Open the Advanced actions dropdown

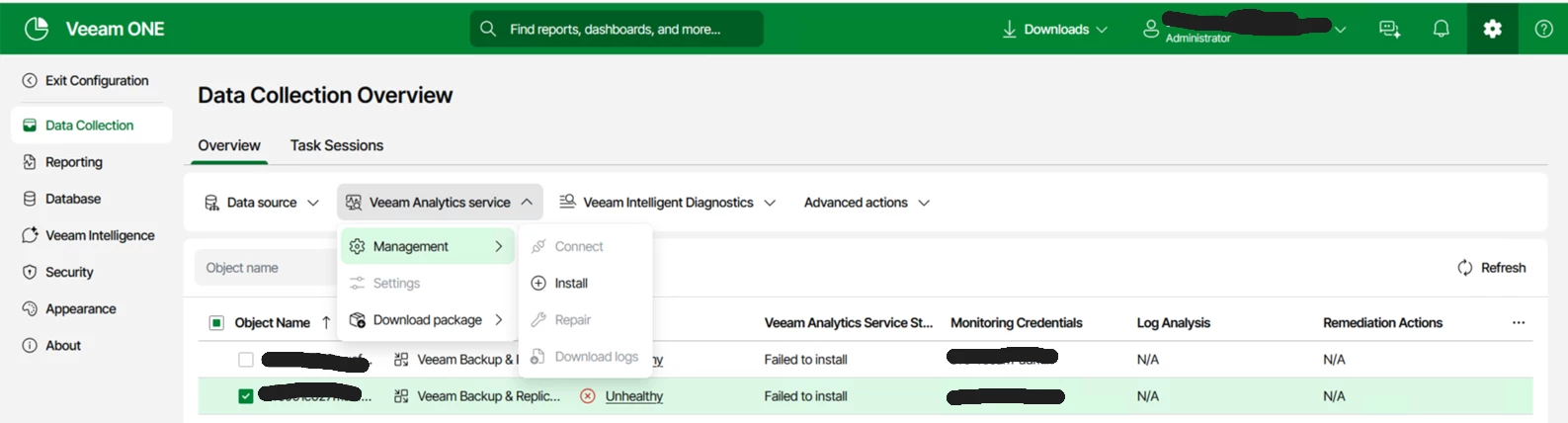point(867,203)
